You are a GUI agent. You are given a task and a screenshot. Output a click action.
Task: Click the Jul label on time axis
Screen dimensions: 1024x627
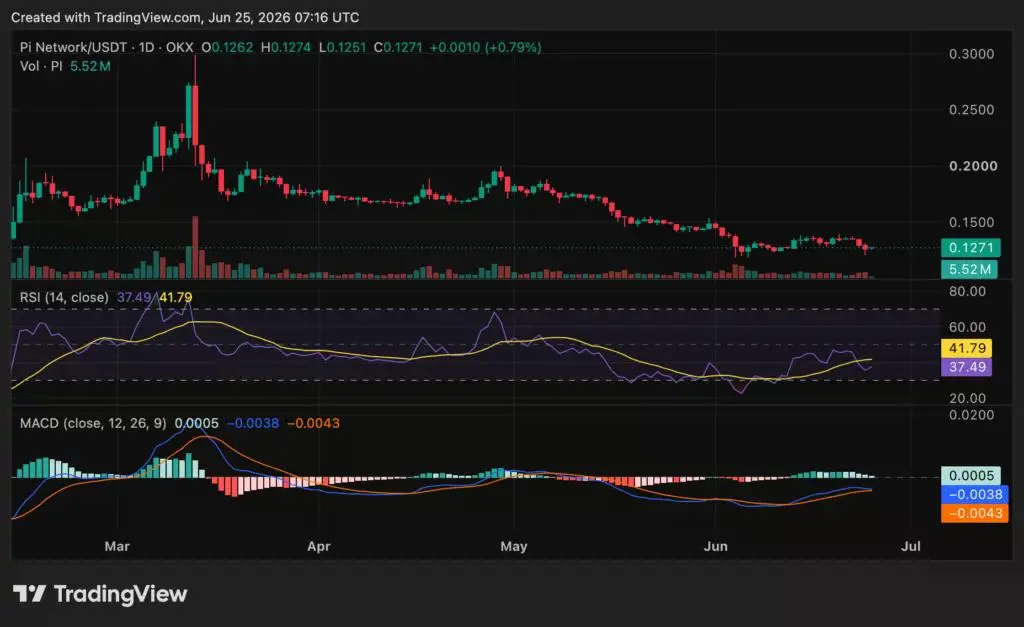click(x=911, y=547)
